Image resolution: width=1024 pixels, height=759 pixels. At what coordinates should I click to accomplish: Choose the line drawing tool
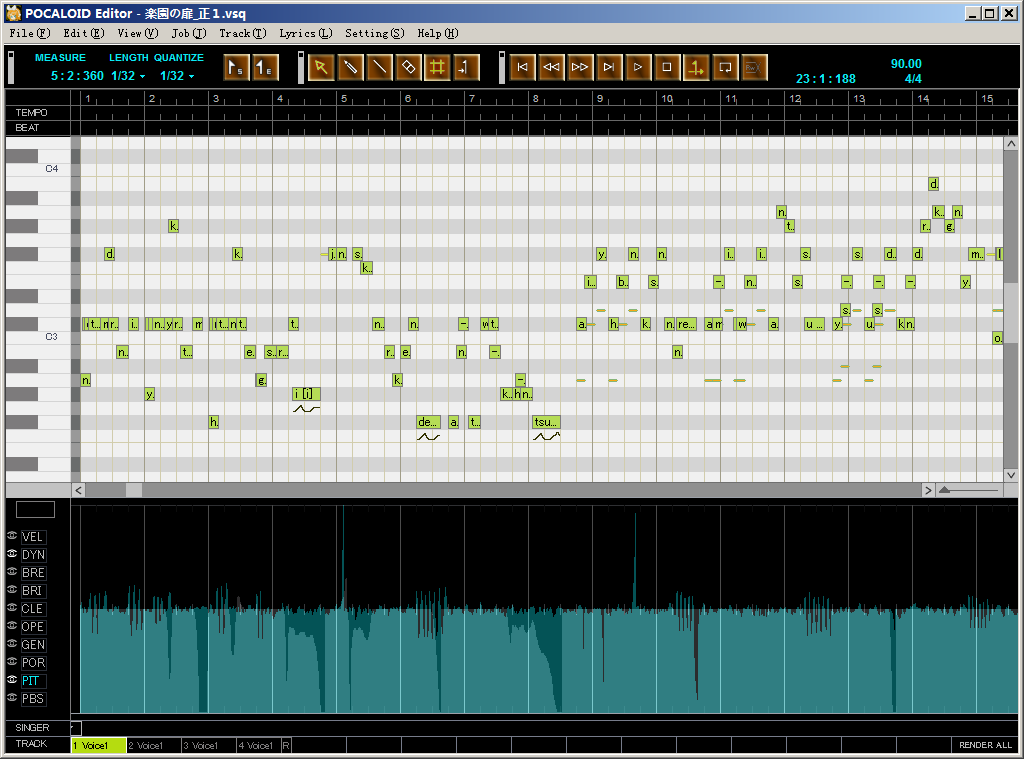(x=379, y=67)
